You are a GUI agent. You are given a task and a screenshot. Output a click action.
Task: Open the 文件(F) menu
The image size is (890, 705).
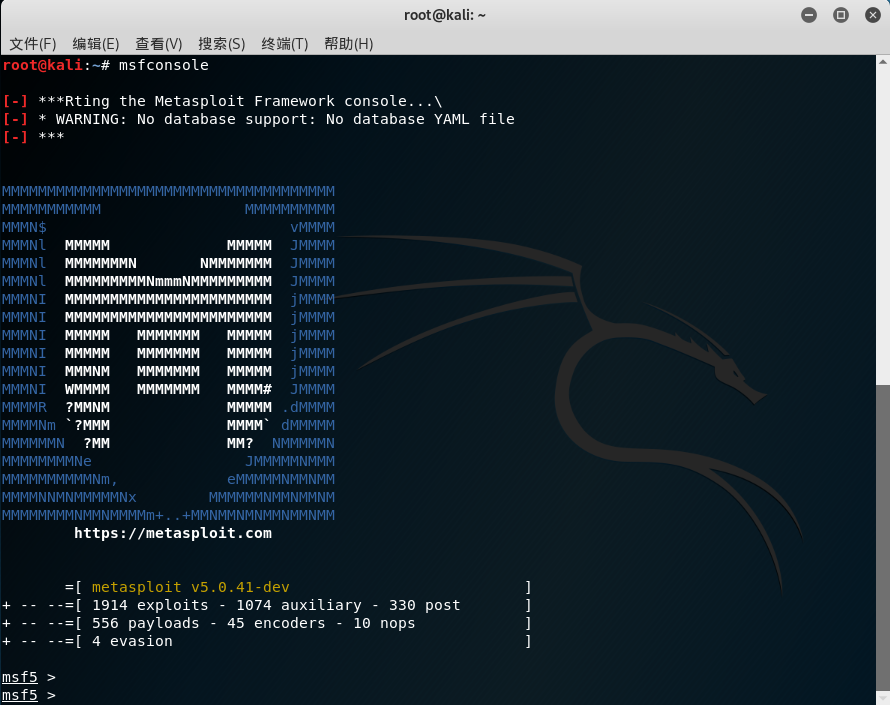[32, 44]
